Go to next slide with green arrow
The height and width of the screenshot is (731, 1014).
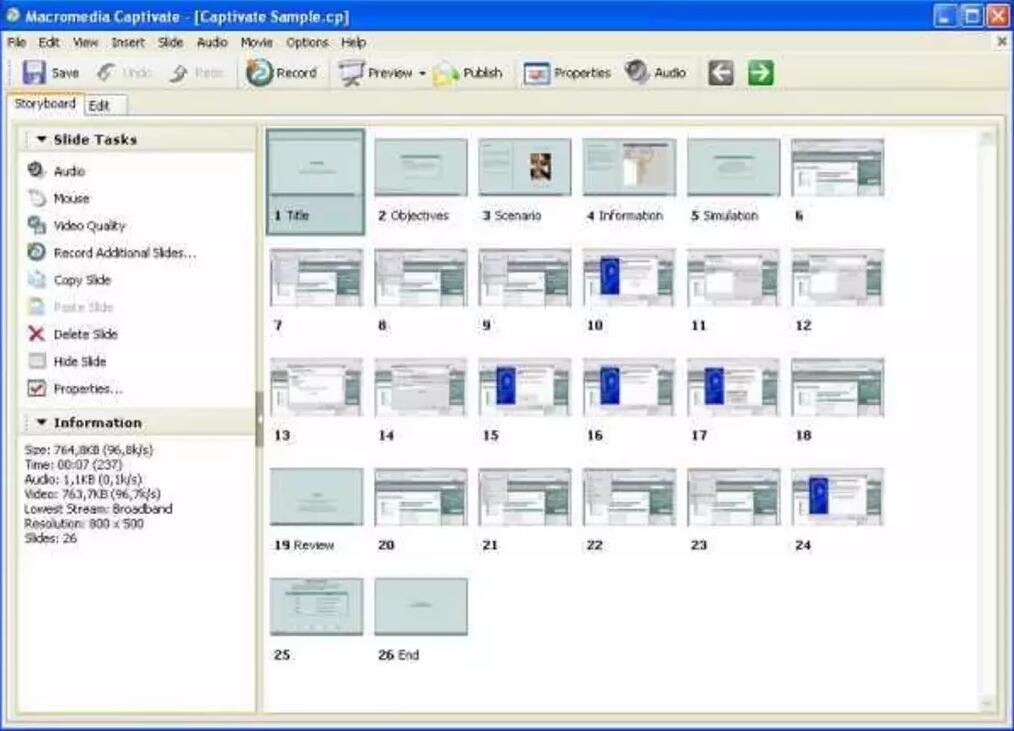point(760,72)
